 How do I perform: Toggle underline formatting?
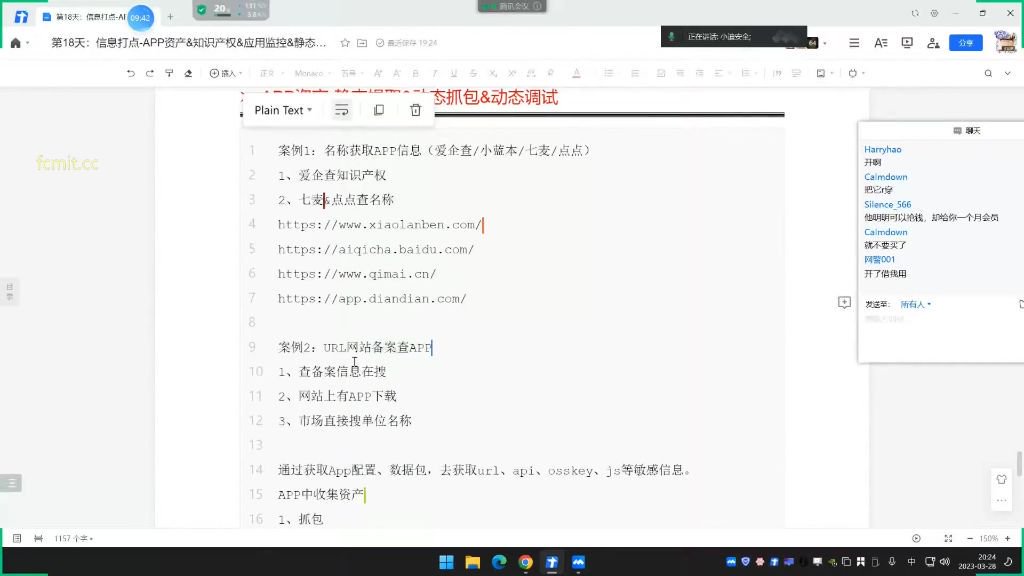[x=454, y=73]
